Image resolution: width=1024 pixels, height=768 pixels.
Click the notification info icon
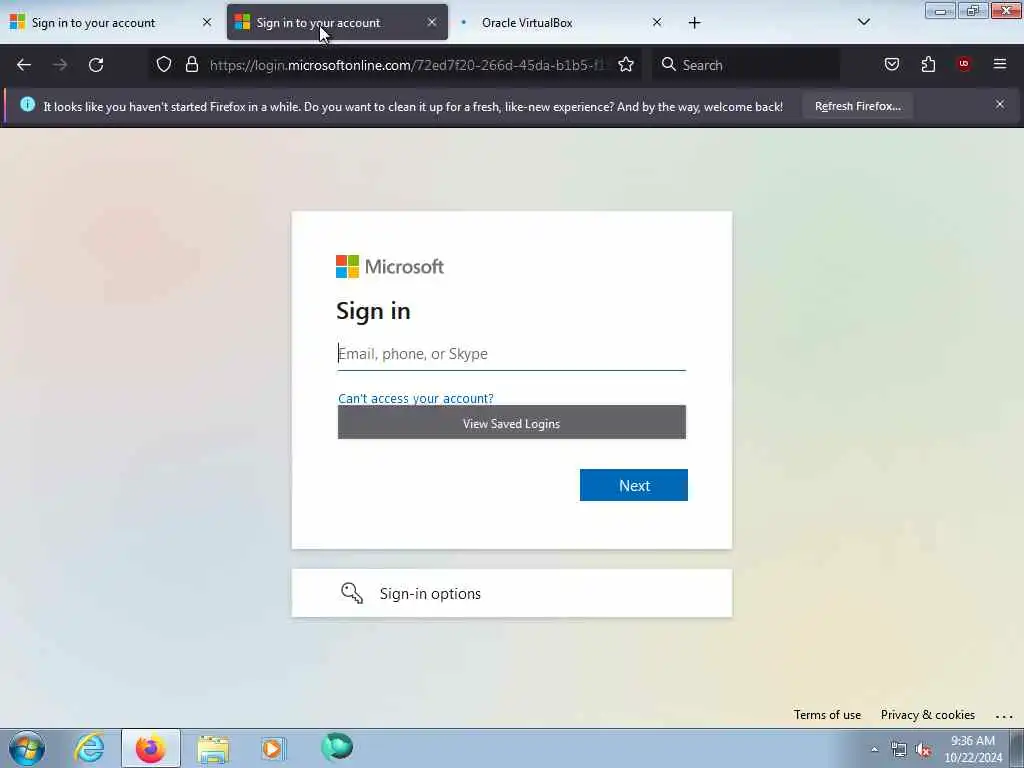(x=27, y=104)
